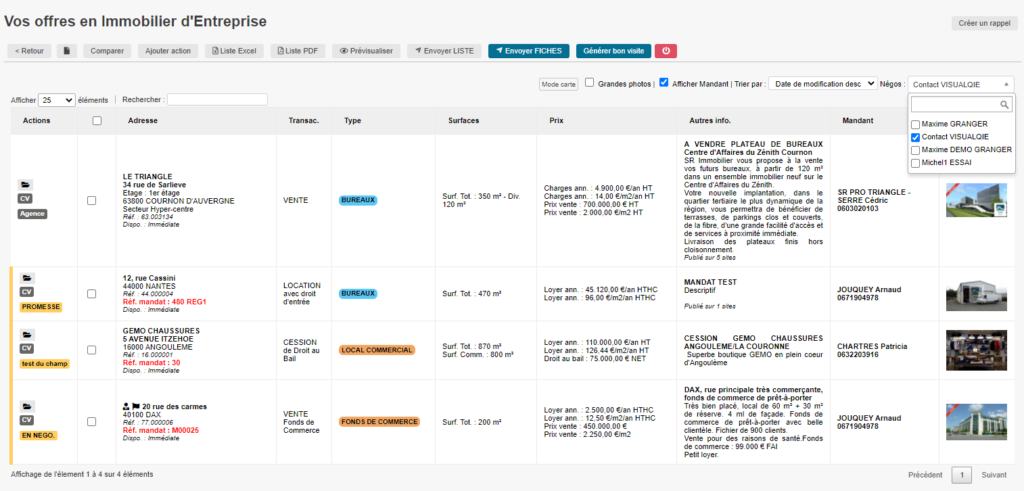Enable the Grandes photos checkbox
The width and height of the screenshot is (1024, 491).
coord(590,83)
